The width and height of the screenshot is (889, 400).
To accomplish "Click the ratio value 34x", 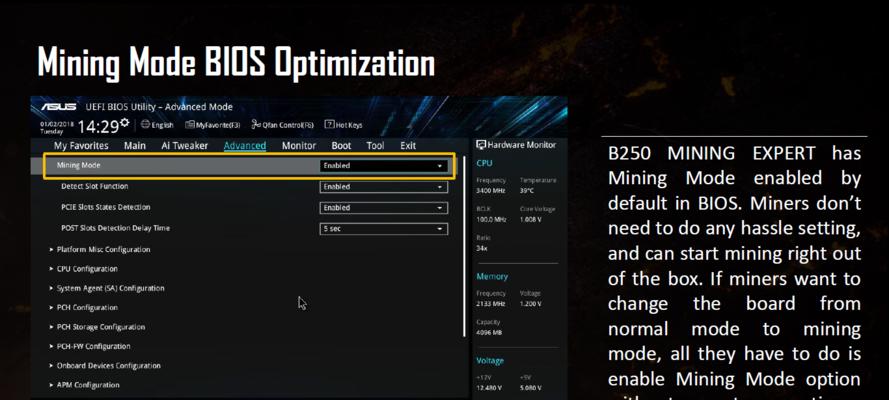I will tap(481, 248).
